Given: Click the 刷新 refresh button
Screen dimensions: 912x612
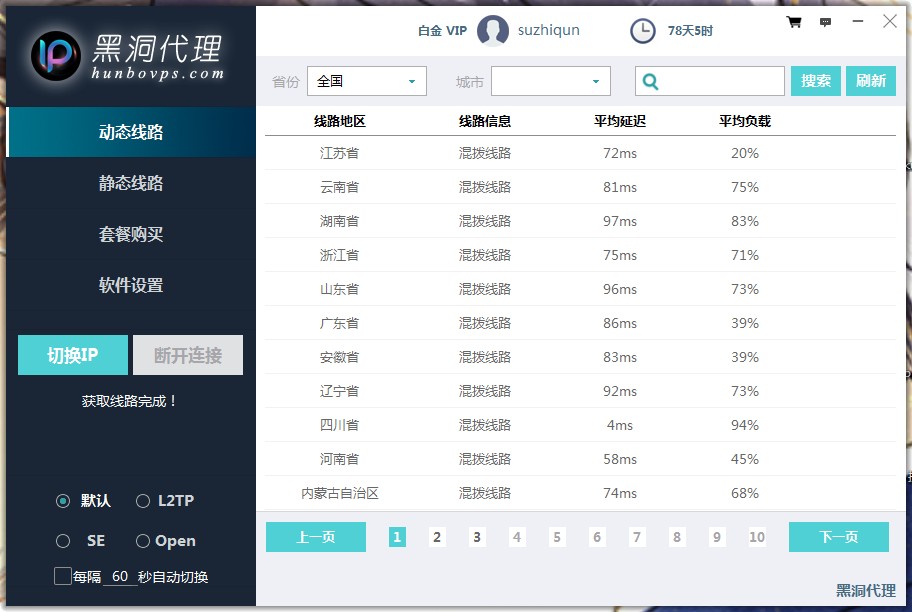Looking at the screenshot, I should click(x=870, y=81).
